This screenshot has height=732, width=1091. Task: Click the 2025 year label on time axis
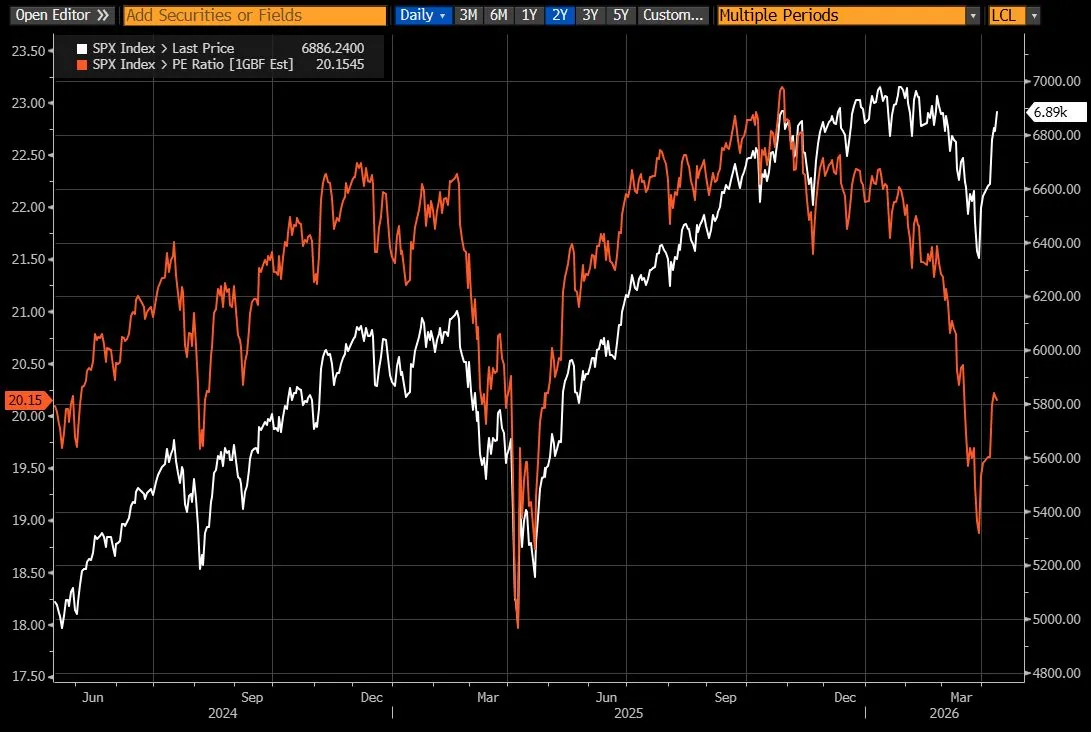point(628,713)
